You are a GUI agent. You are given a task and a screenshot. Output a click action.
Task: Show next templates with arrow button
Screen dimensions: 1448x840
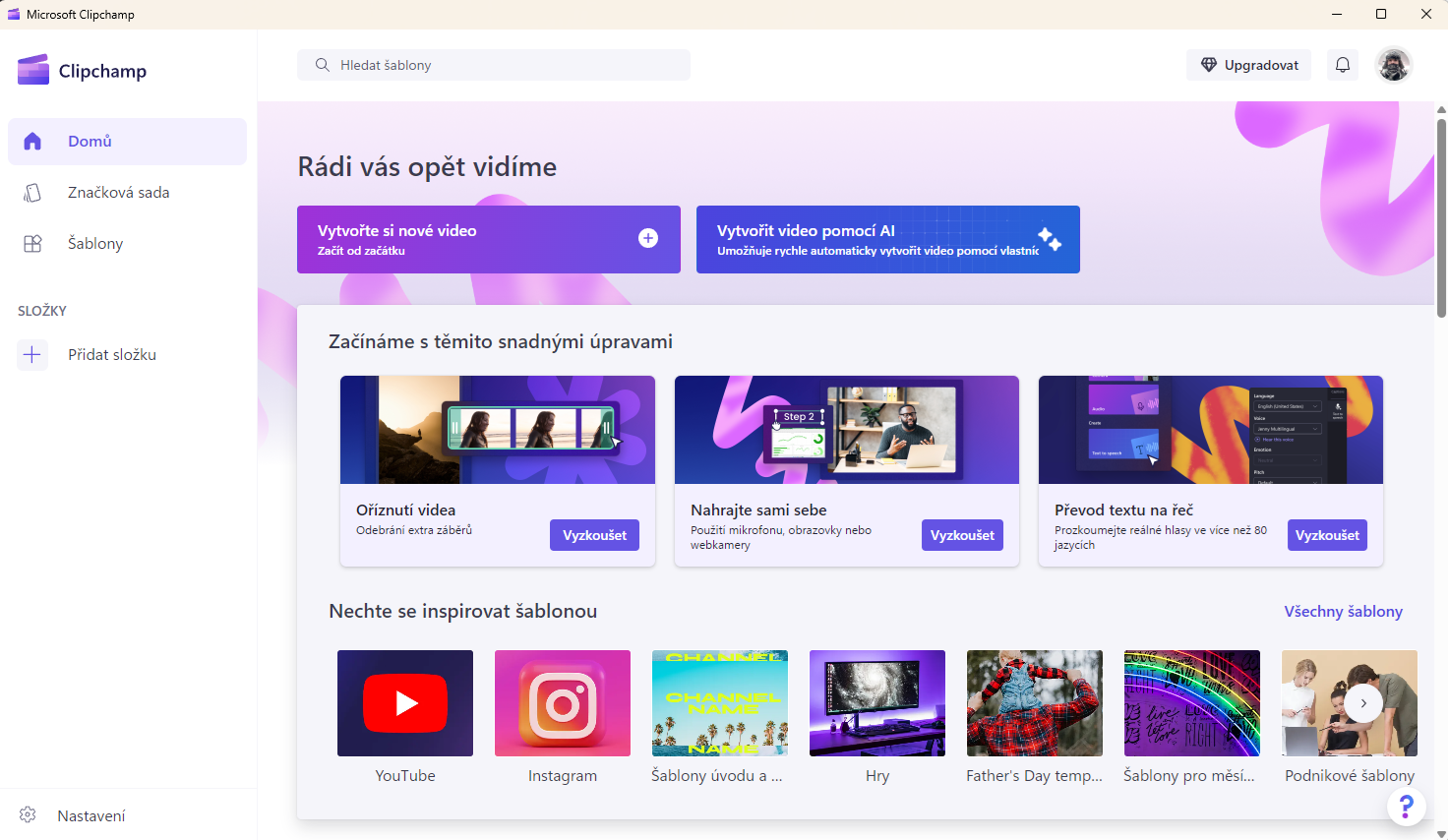(1363, 703)
